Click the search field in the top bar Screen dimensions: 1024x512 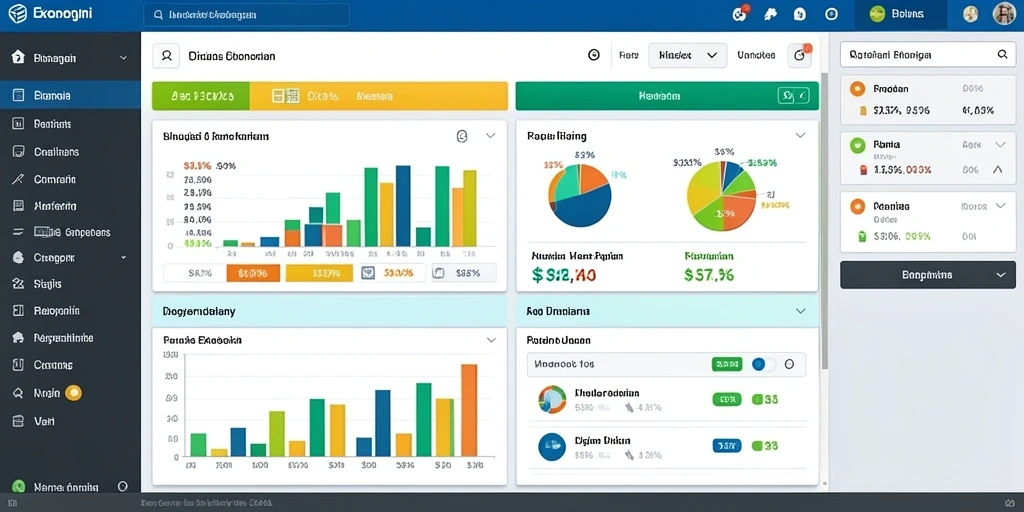246,14
